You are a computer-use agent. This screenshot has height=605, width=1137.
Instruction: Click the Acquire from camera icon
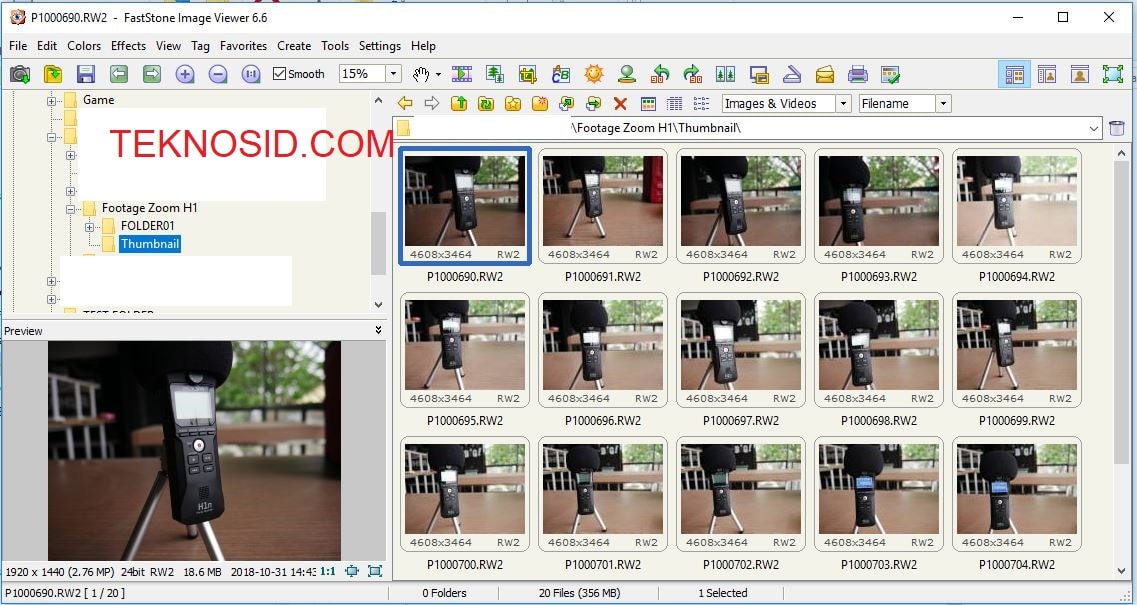click(20, 74)
